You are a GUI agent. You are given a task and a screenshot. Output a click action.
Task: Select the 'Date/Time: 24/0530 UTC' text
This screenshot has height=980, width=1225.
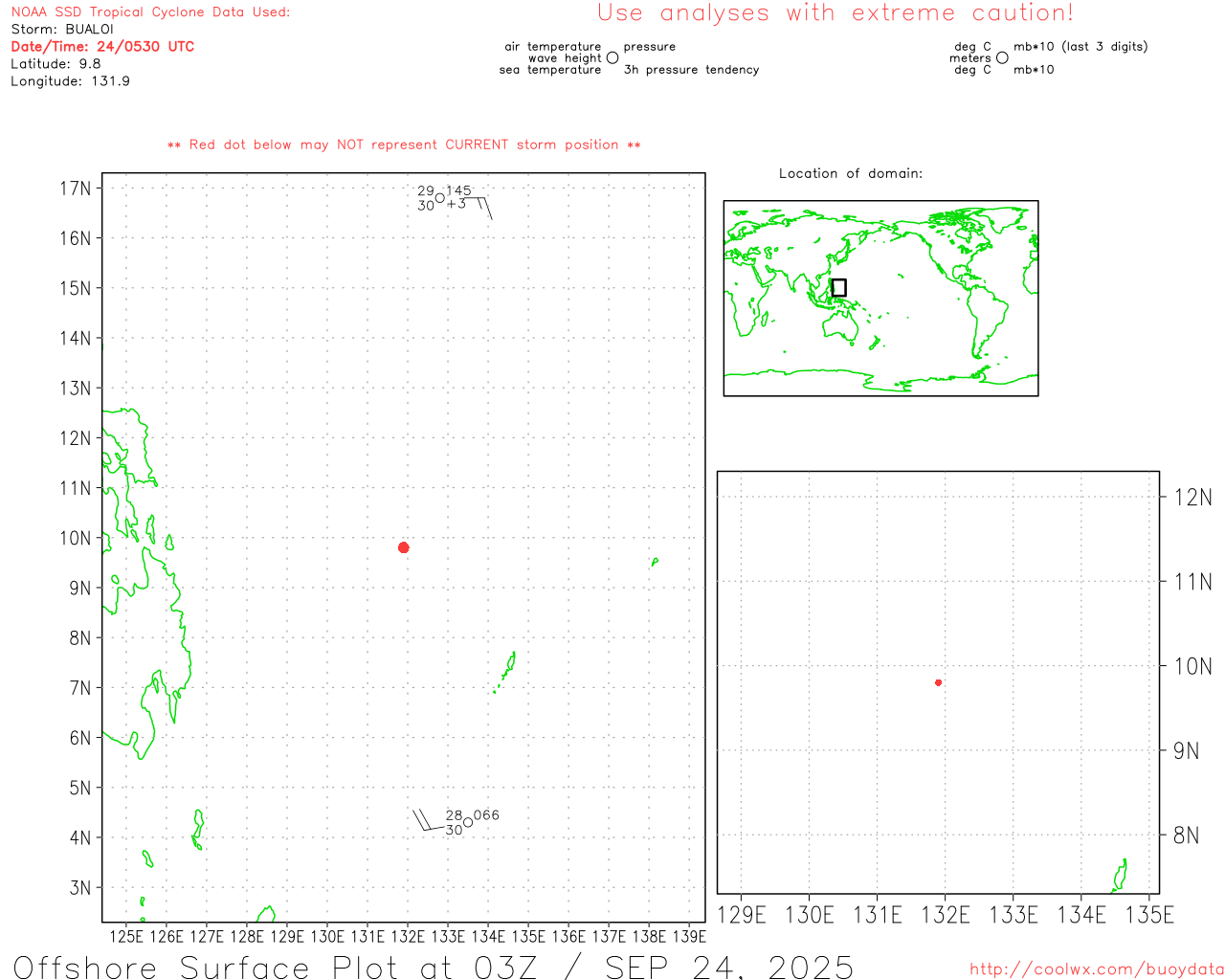[x=102, y=47]
